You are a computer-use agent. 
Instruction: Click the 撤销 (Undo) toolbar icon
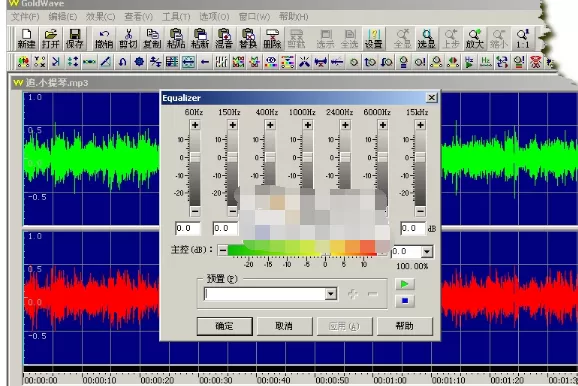pos(104,39)
